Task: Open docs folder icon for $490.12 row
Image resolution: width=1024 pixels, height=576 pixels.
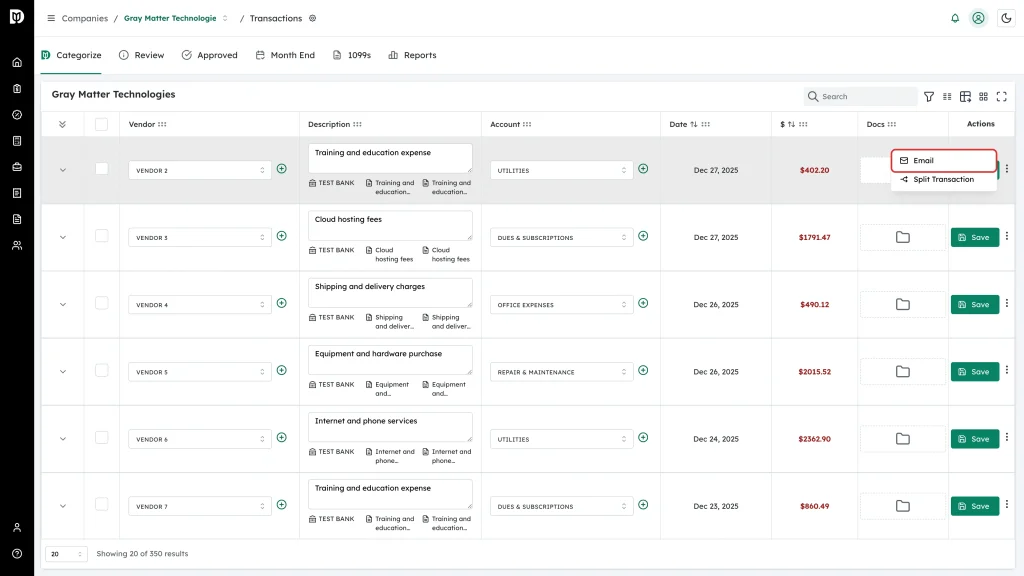Action: (x=903, y=304)
